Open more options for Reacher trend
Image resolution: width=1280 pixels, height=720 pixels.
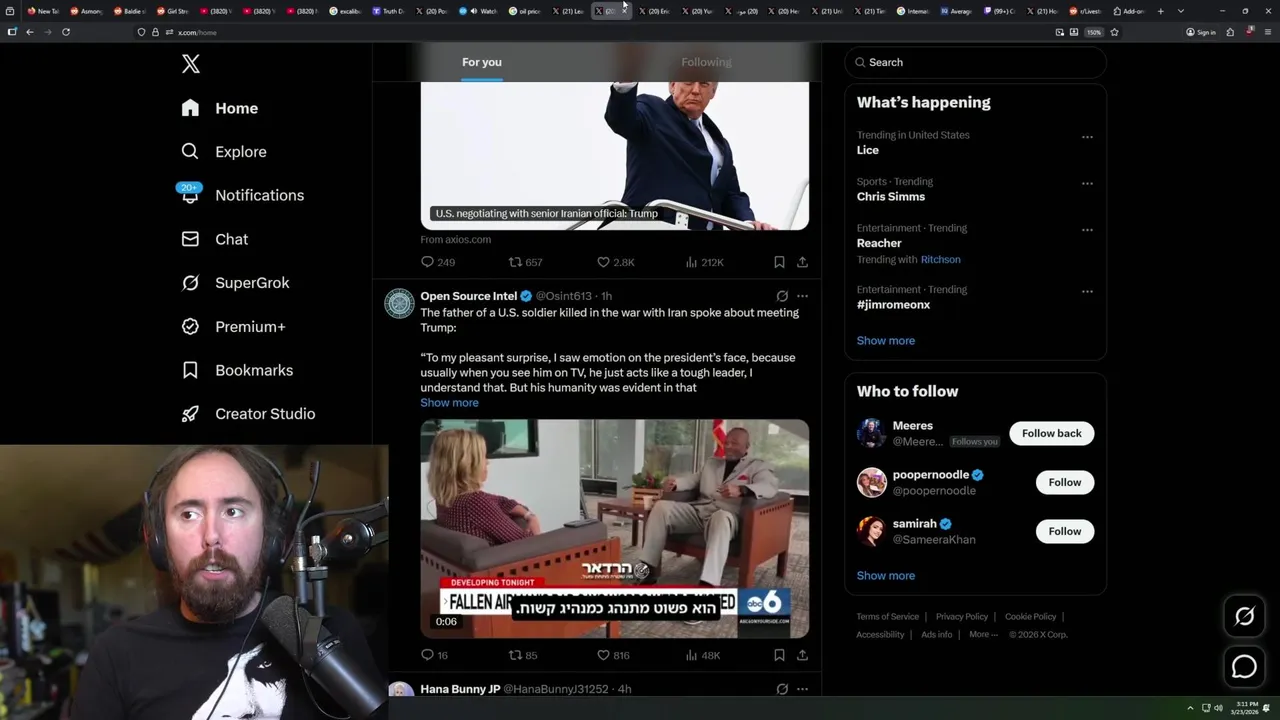tap(1087, 230)
